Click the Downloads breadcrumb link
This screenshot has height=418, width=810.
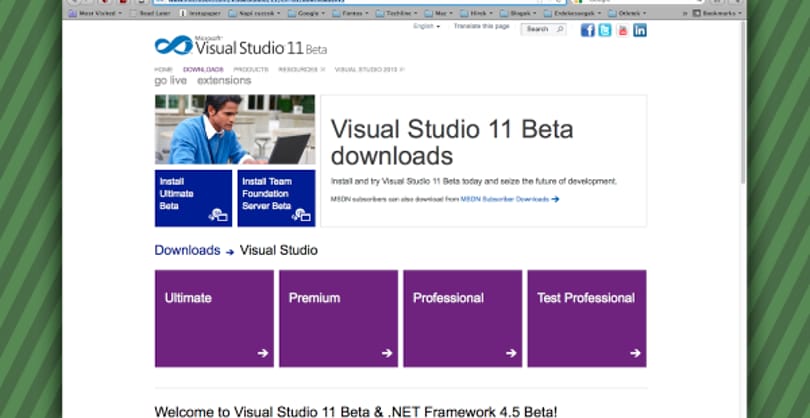click(x=188, y=251)
